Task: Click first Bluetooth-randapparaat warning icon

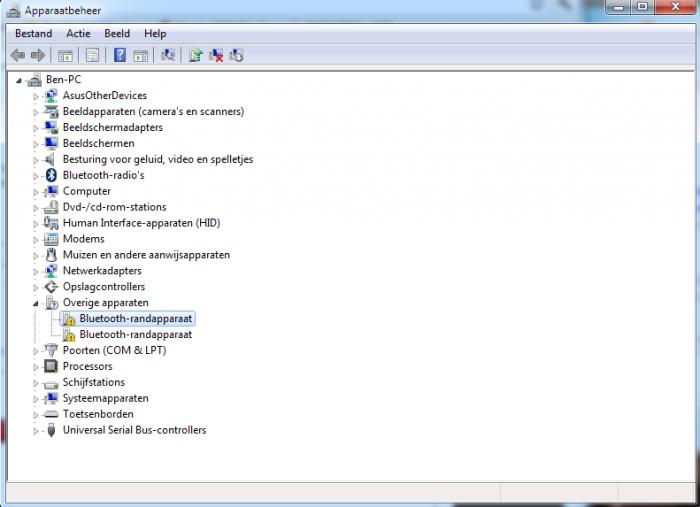Action: point(68,319)
